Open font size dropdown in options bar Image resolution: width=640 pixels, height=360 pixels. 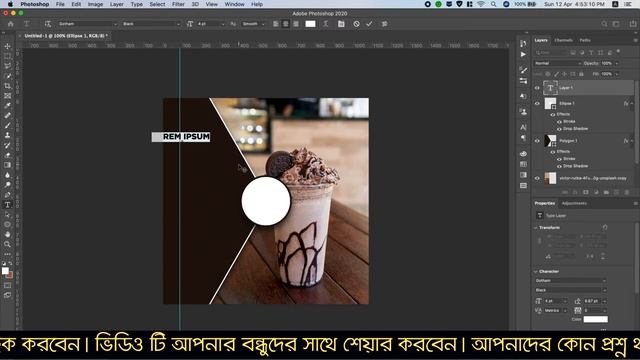222,24
